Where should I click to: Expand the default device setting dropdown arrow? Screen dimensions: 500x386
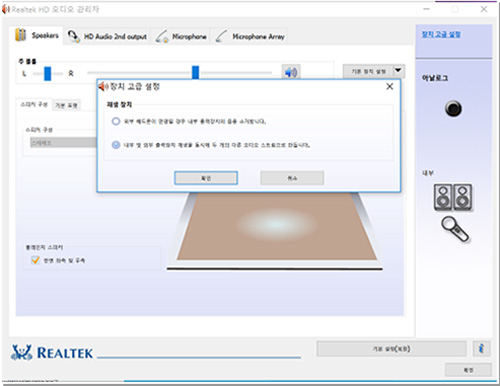[398, 71]
